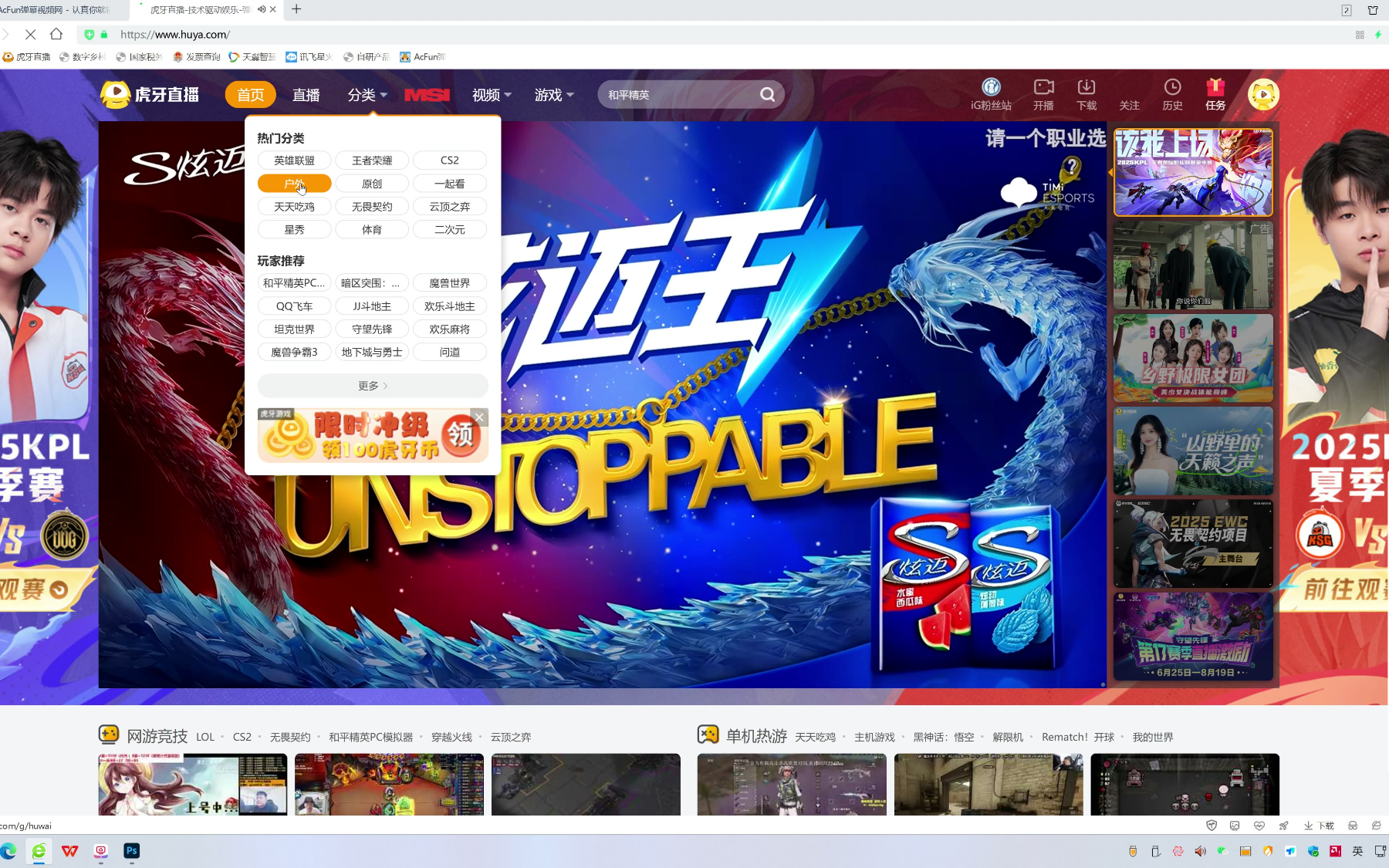Screen dimensions: 1389x868
Task: Select 英雄联盟 category
Action: pyautogui.click(x=295, y=160)
